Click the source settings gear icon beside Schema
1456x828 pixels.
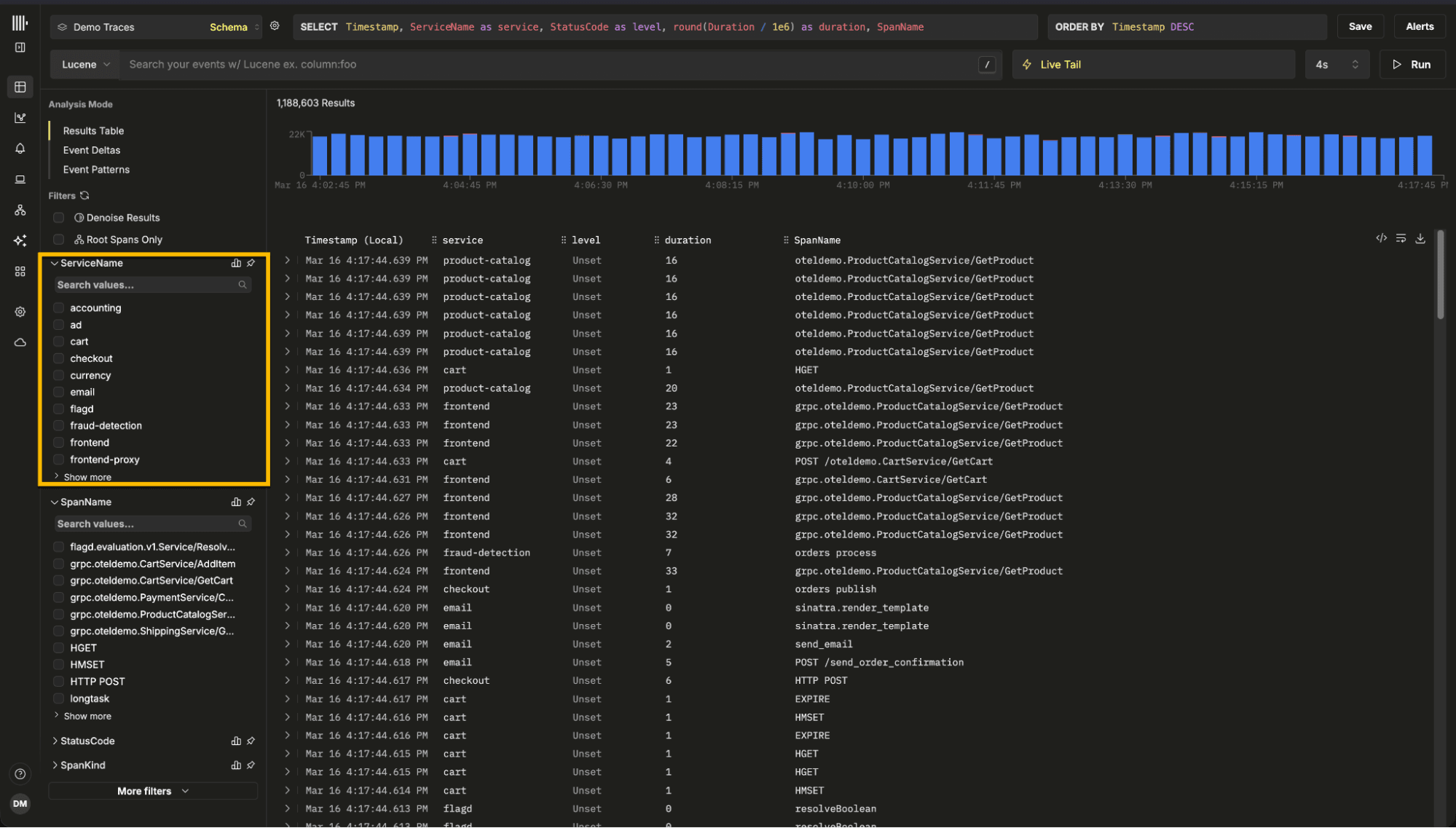275,26
